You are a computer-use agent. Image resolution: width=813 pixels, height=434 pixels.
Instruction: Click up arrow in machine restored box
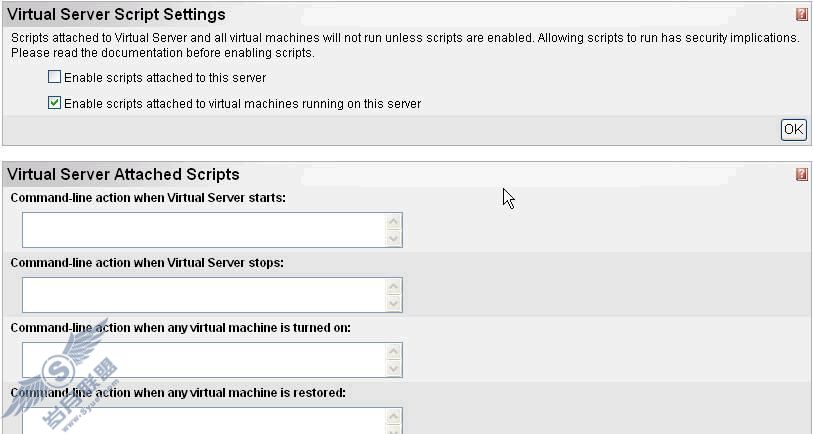tap(394, 417)
